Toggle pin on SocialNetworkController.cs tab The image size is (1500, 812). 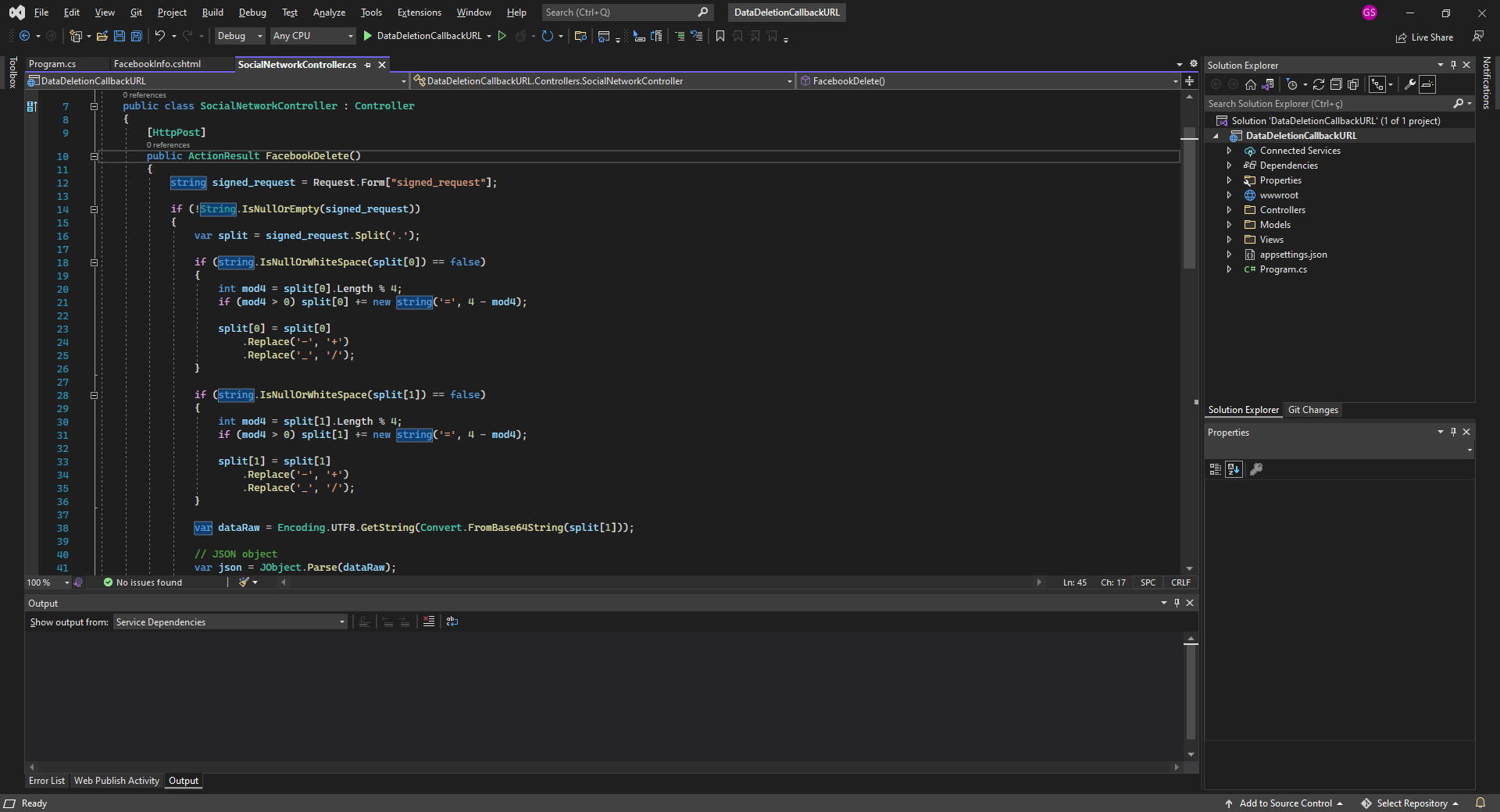[x=367, y=65]
